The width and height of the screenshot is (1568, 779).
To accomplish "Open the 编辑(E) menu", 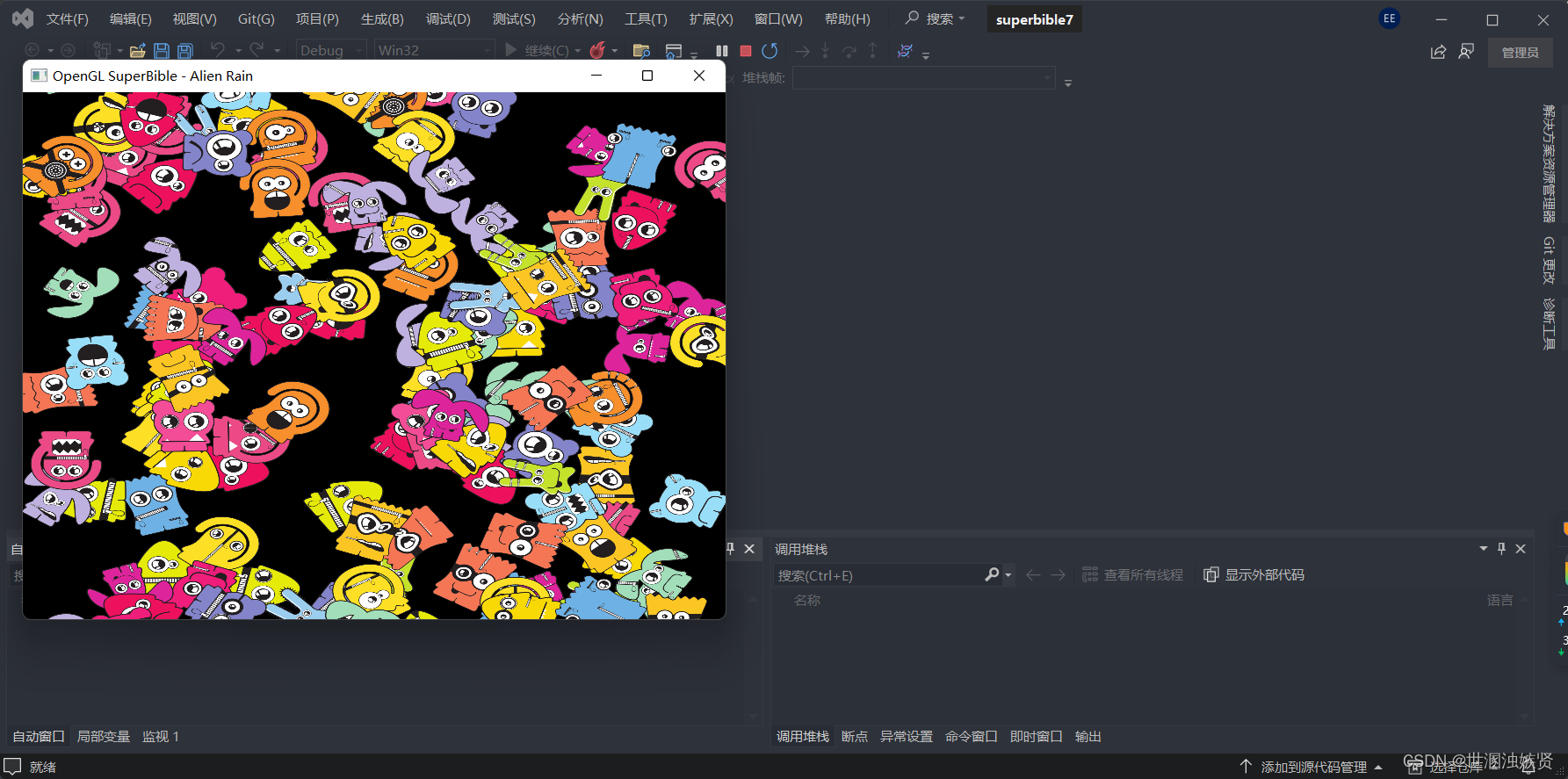I will pos(131,18).
